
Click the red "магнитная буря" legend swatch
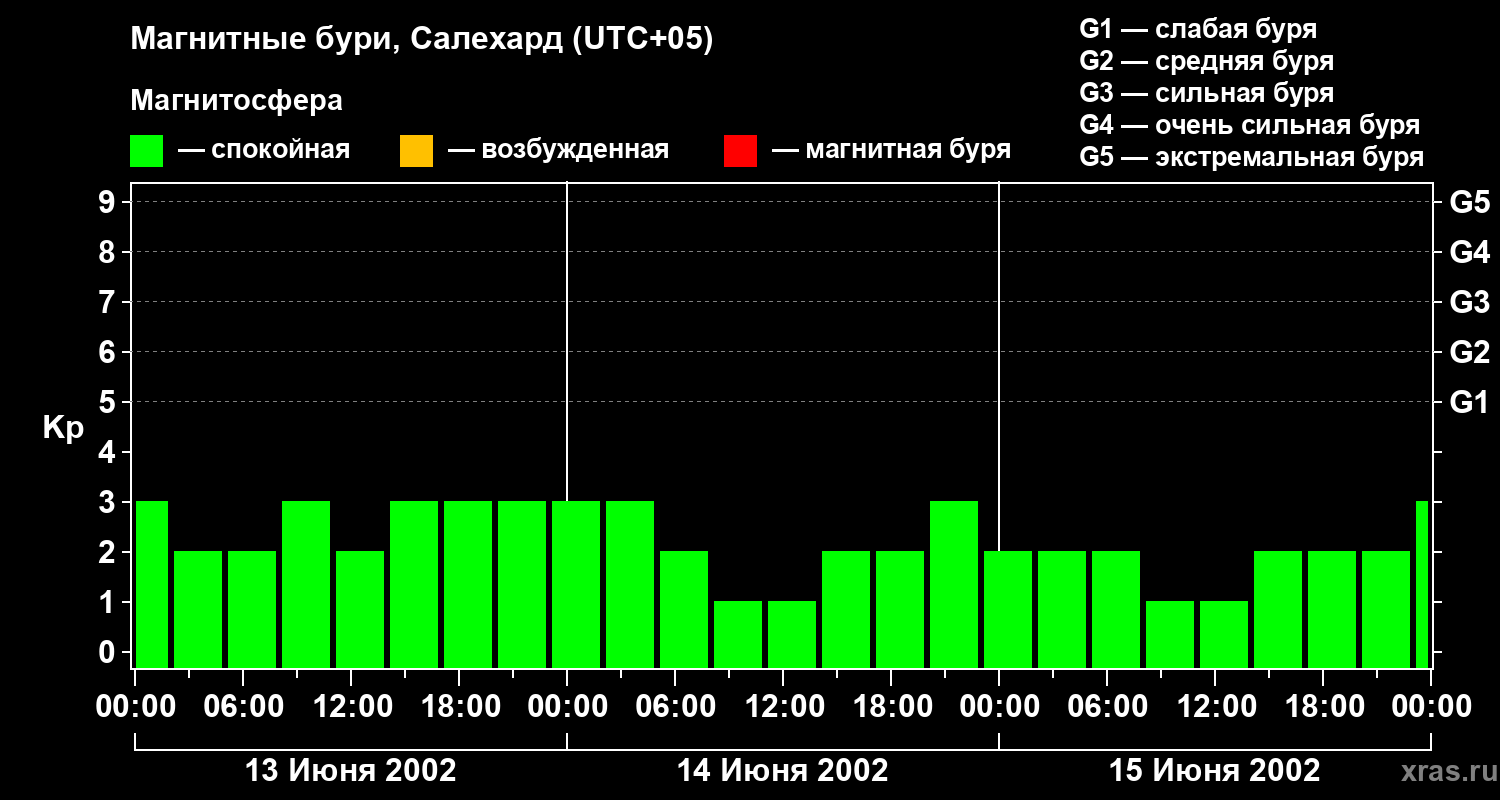[x=740, y=151]
